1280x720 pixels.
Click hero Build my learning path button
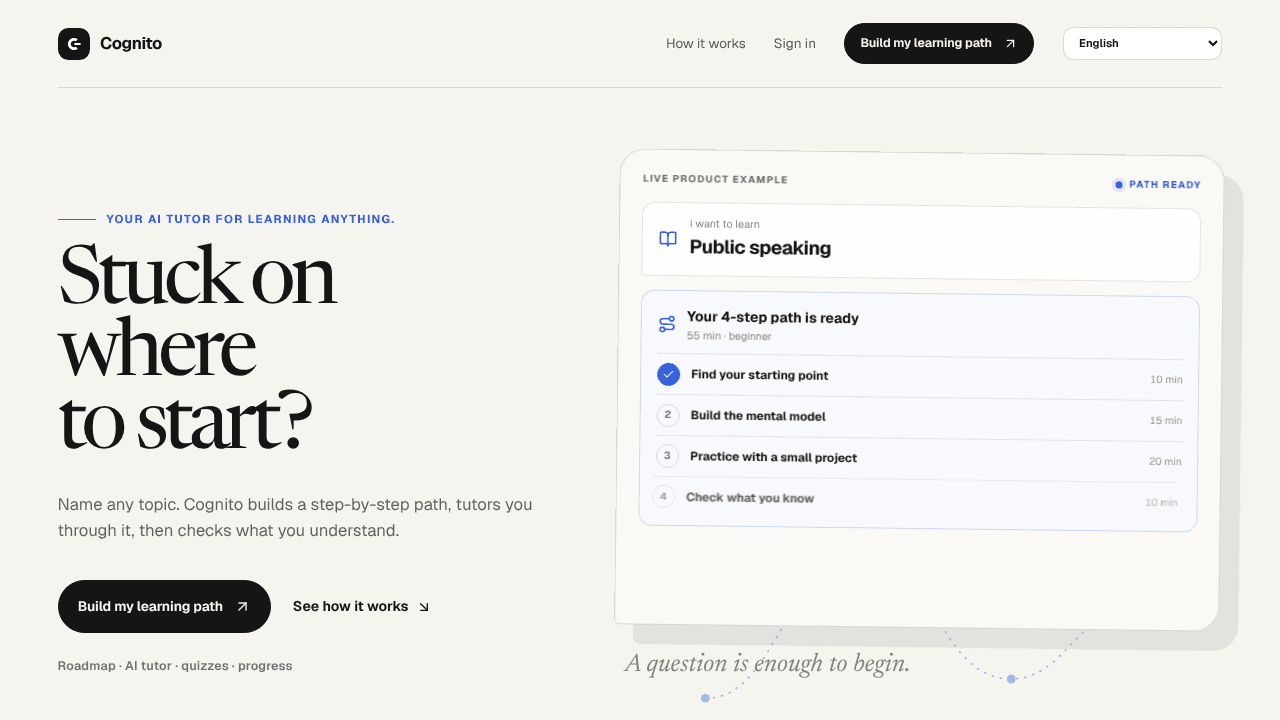tap(164, 606)
